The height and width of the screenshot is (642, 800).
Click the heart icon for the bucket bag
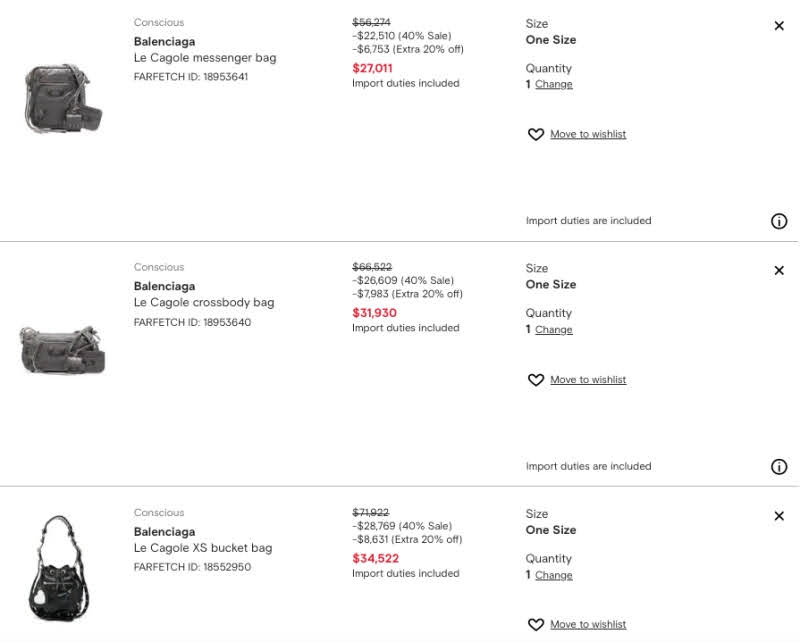536,625
